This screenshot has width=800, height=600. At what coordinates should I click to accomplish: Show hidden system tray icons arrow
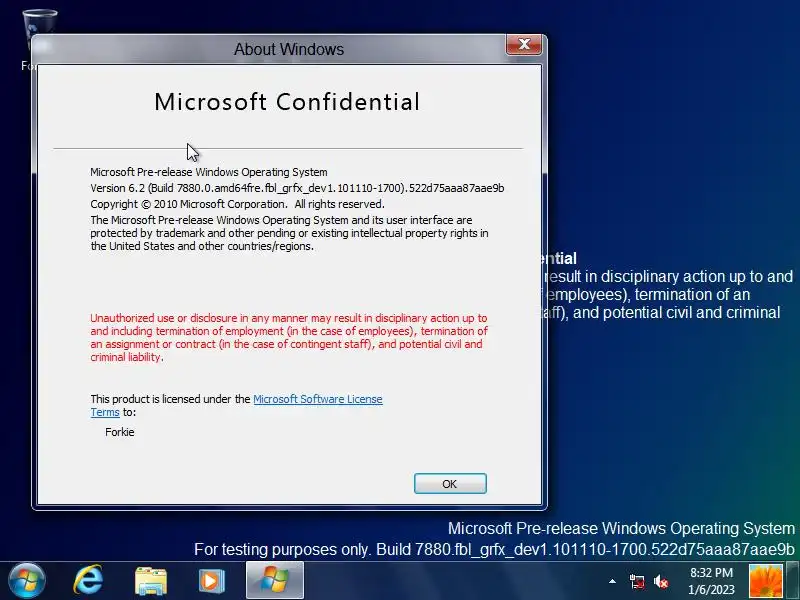coord(612,581)
